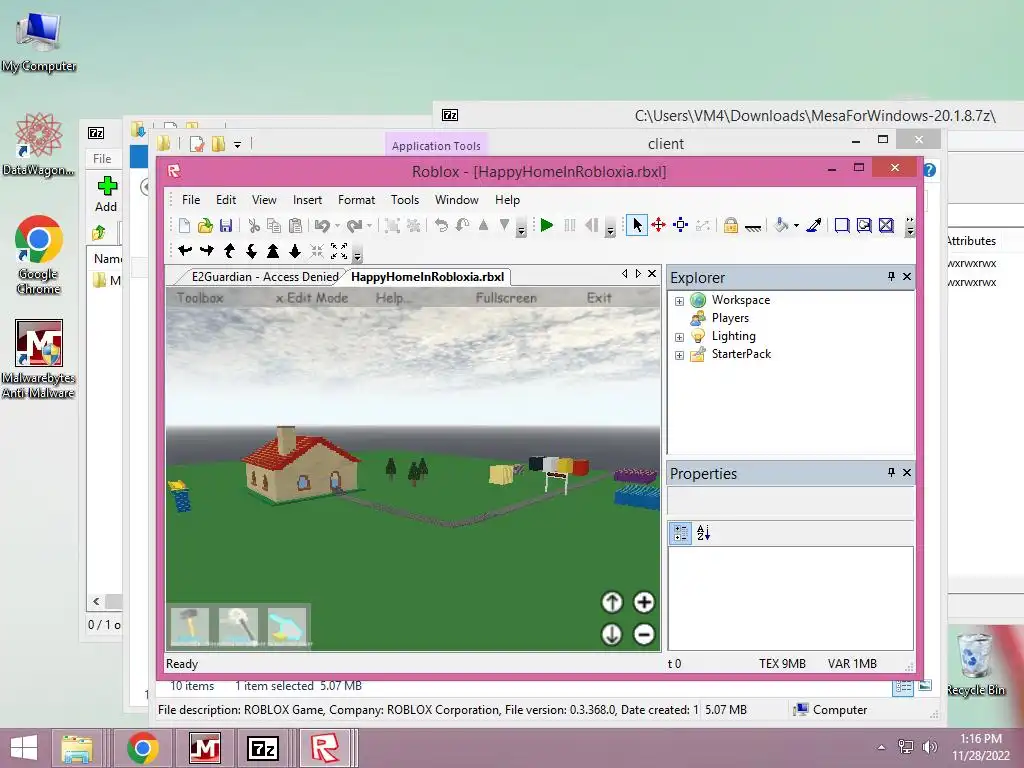The height and width of the screenshot is (768, 1024).
Task: Click the Anchor tool icon
Action: click(753, 227)
